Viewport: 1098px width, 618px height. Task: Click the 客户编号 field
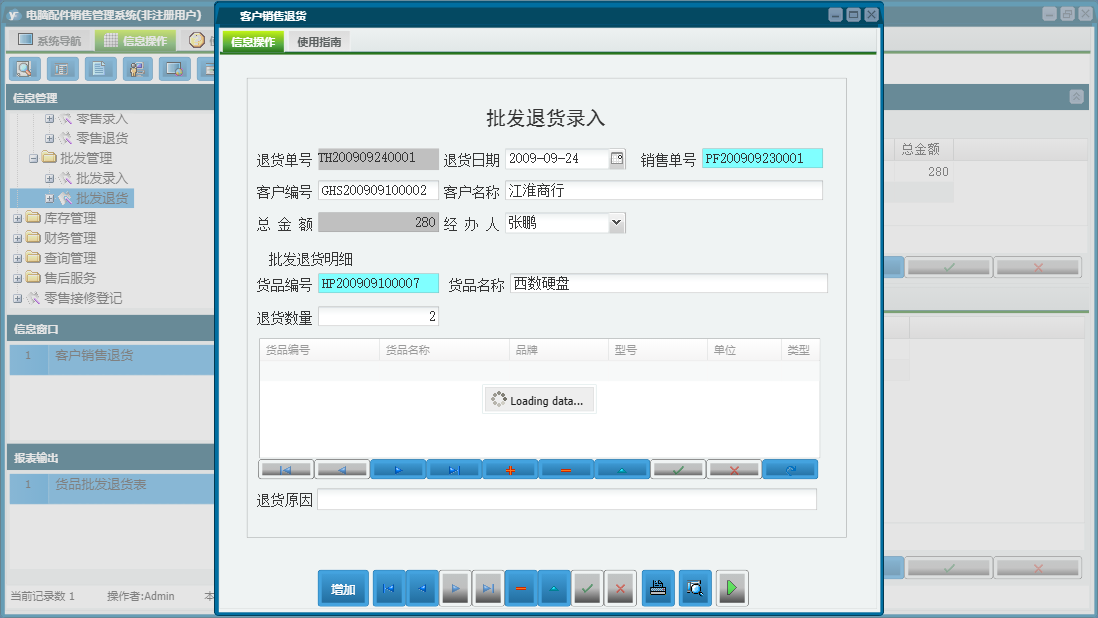378,190
